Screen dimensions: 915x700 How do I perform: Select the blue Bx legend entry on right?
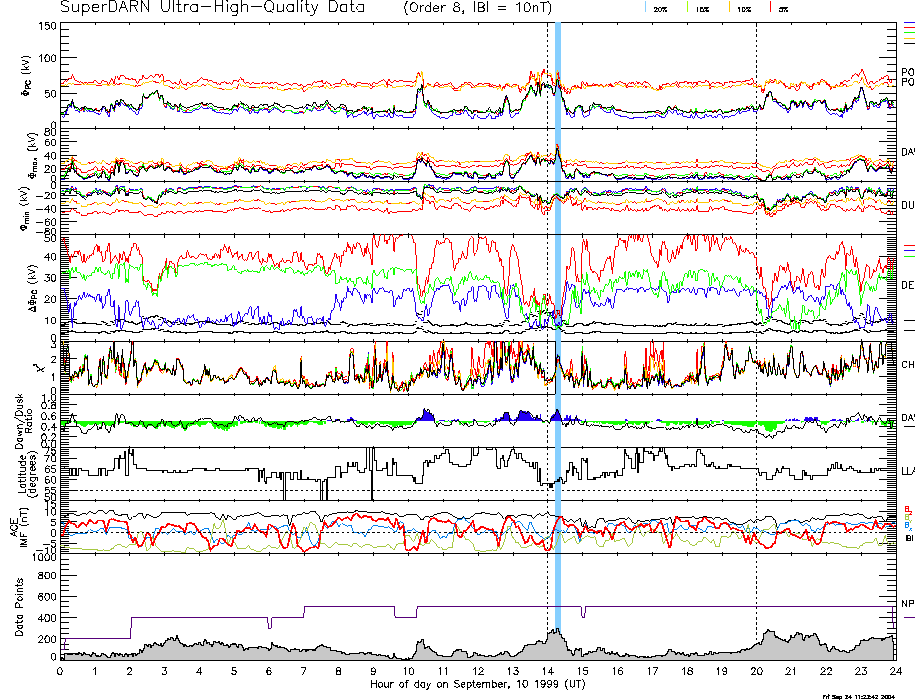click(x=907, y=525)
